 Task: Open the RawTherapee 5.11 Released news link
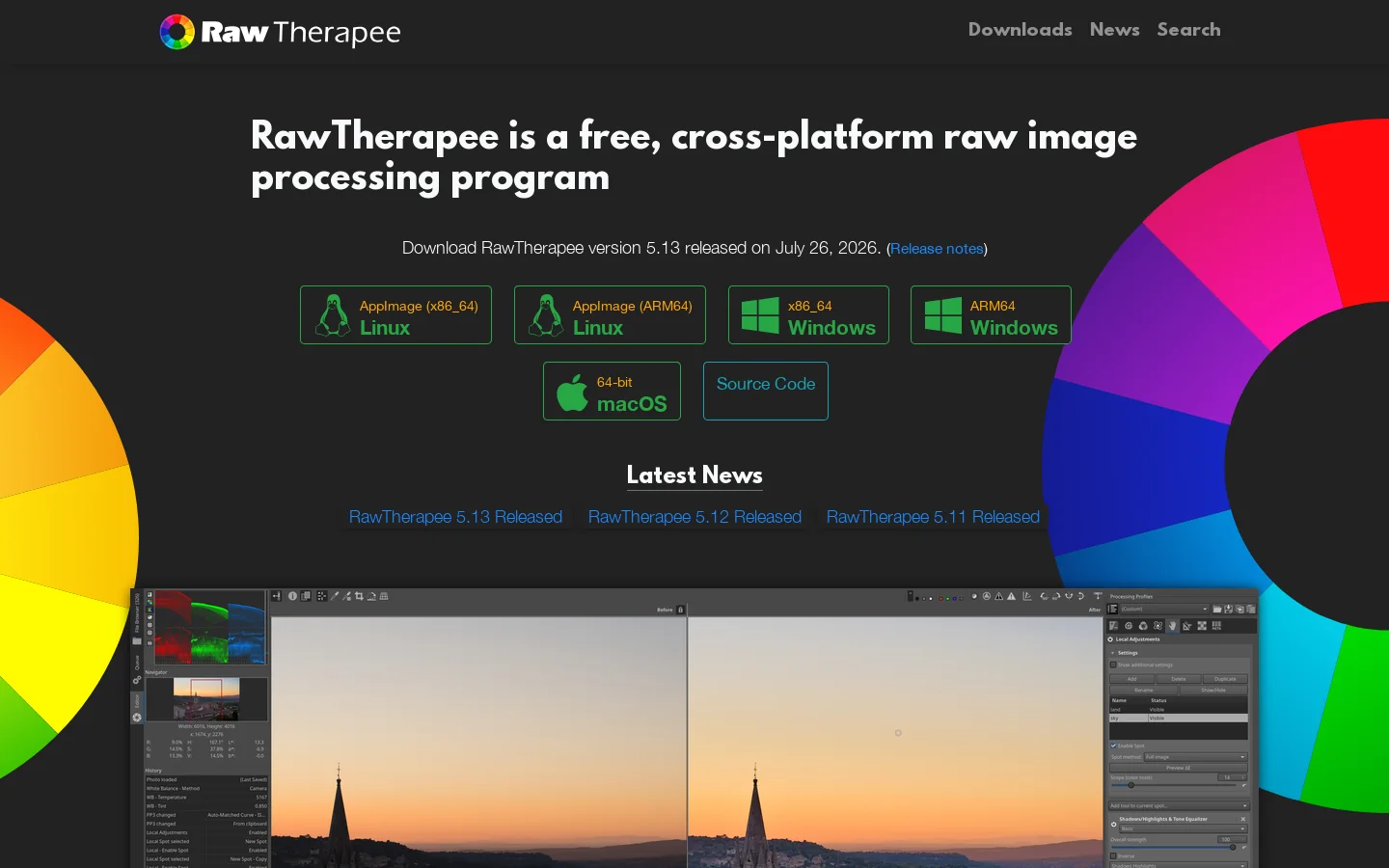933,517
